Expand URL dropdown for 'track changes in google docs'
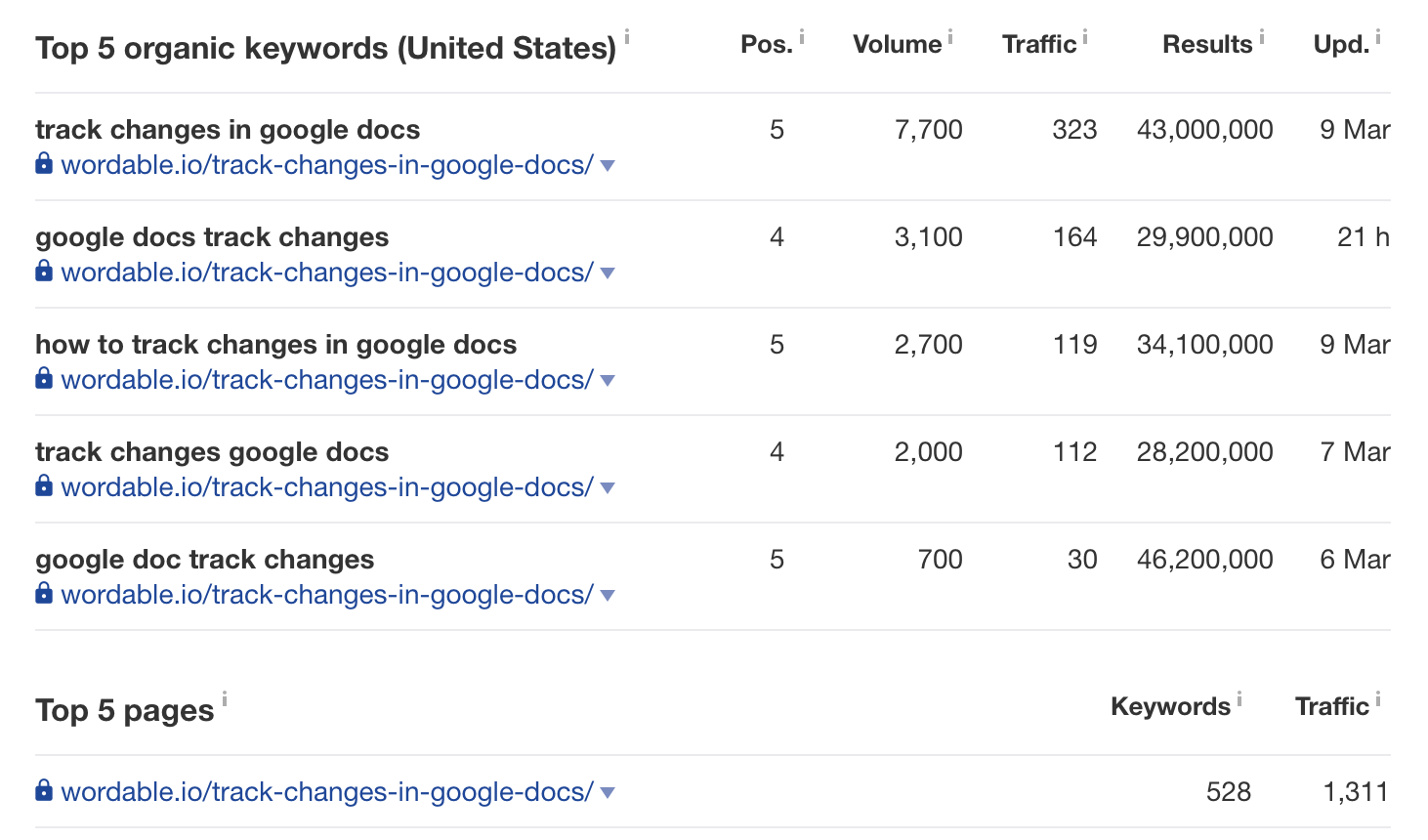This screenshot has width=1428, height=840. [608, 166]
